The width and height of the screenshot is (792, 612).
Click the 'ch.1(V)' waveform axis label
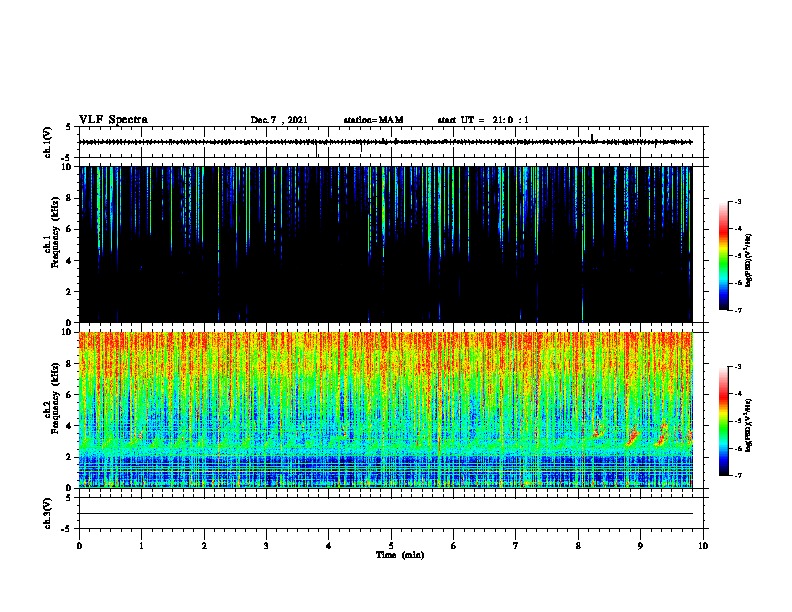click(x=47, y=142)
